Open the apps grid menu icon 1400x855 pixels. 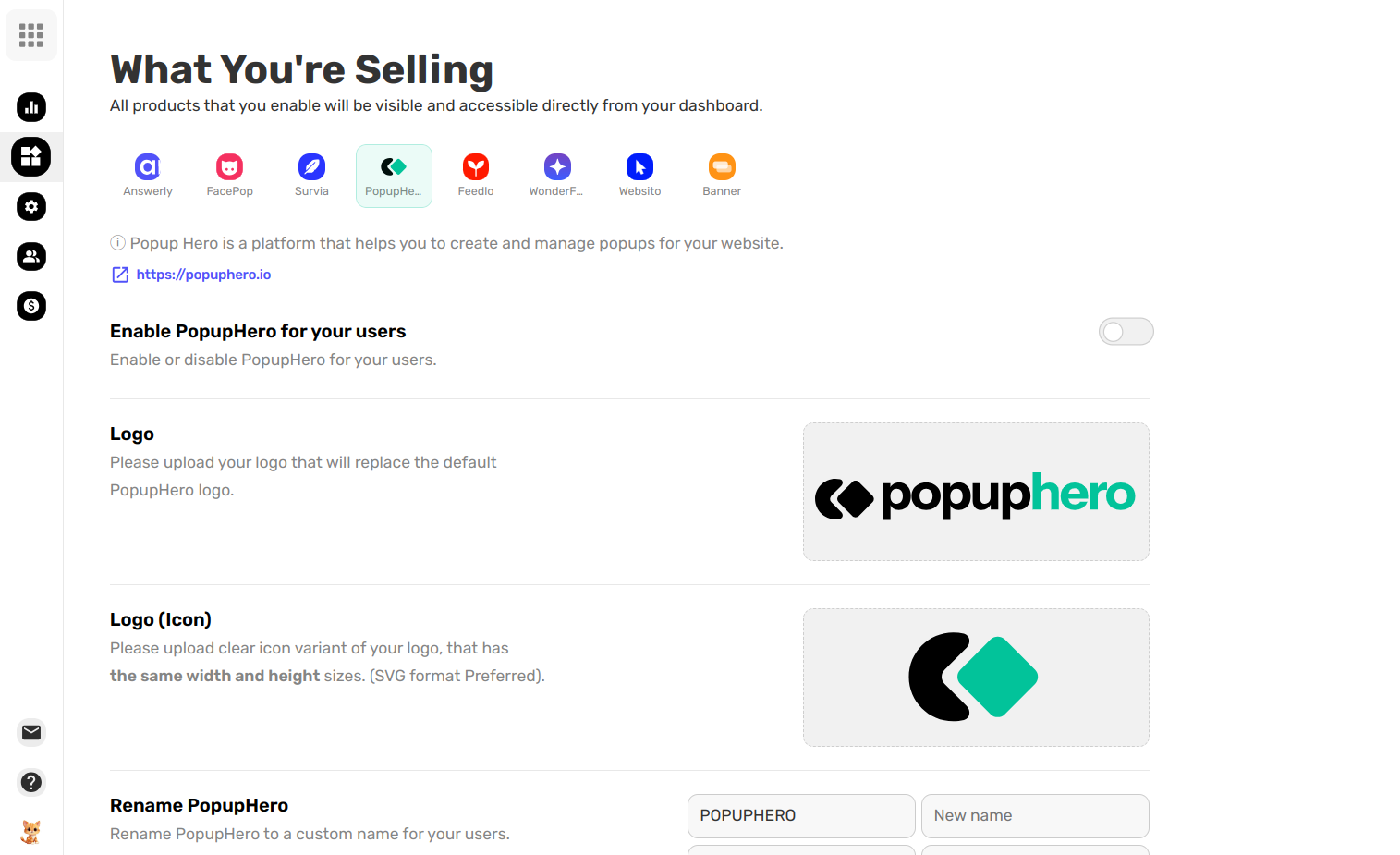coord(31,35)
